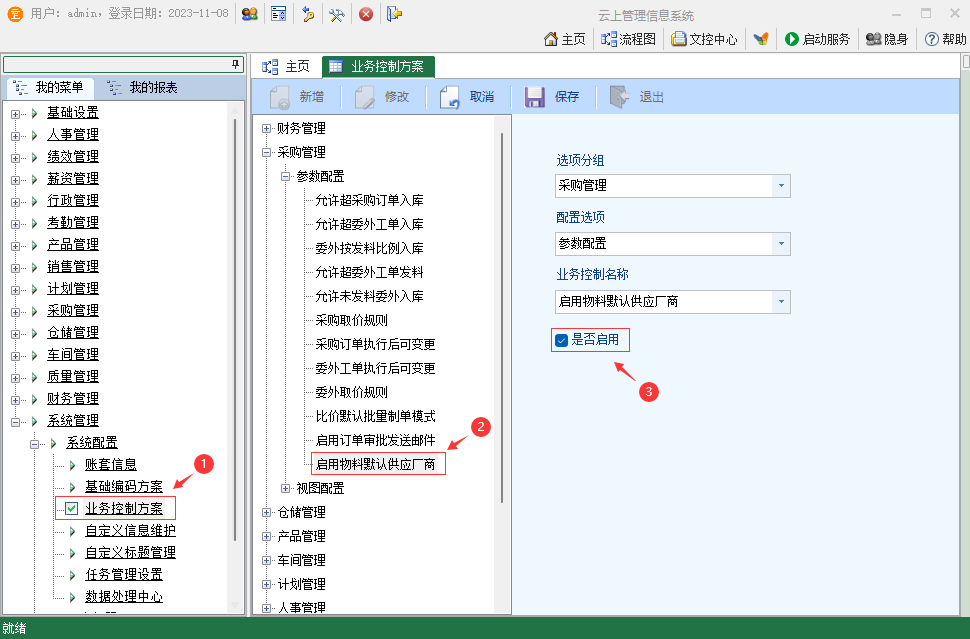The height and width of the screenshot is (639, 970).
Task: Click the users icon in the title toolbar
Action: (250, 14)
